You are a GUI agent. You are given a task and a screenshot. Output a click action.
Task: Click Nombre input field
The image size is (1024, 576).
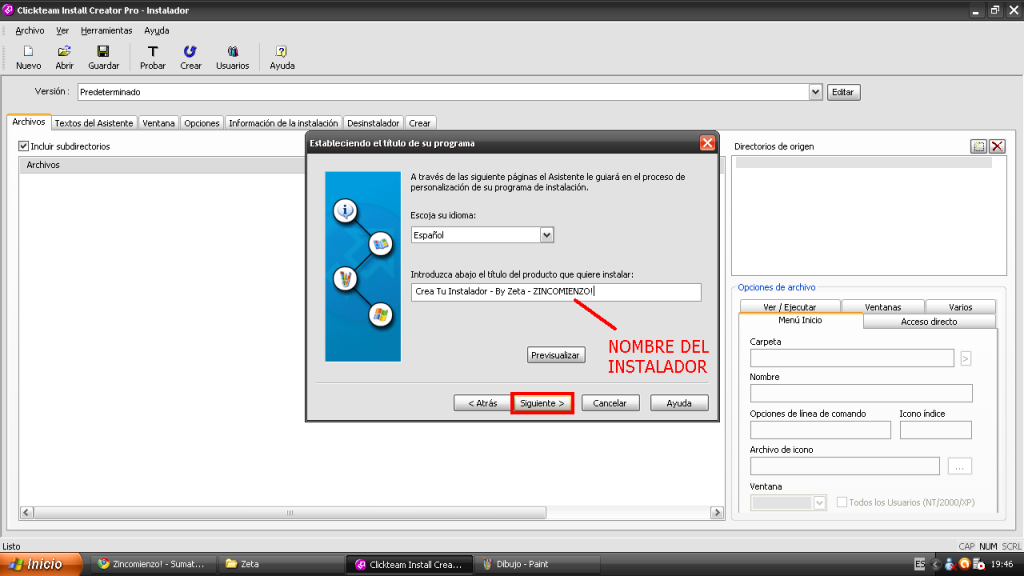(x=861, y=393)
